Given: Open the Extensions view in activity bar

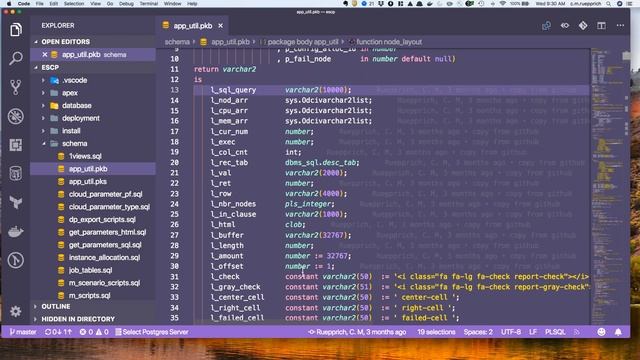Looking at the screenshot, I should coord(16,145).
